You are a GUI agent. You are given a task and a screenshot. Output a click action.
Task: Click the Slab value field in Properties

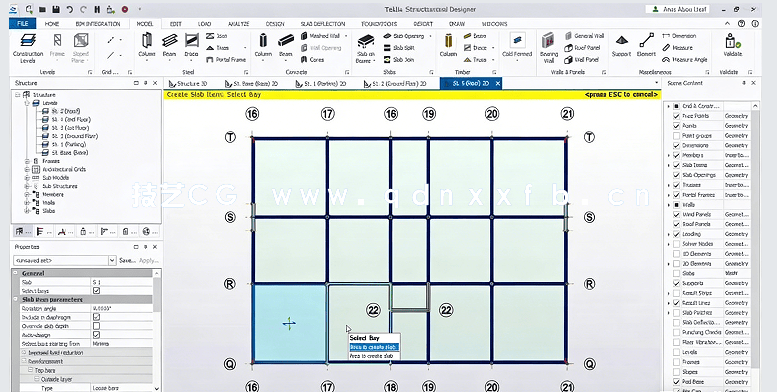(x=121, y=282)
